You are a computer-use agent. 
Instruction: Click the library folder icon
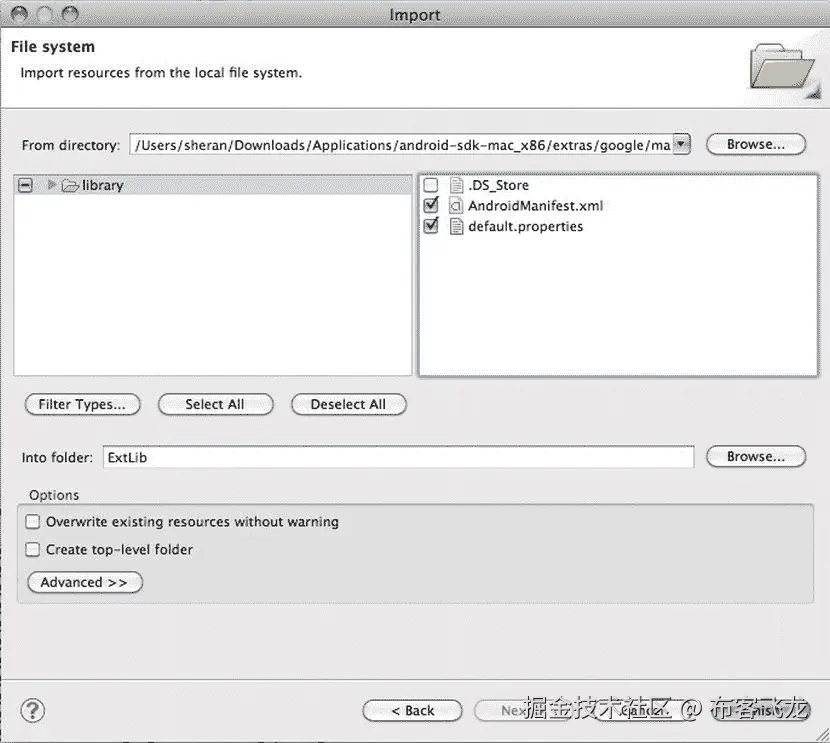click(x=70, y=185)
